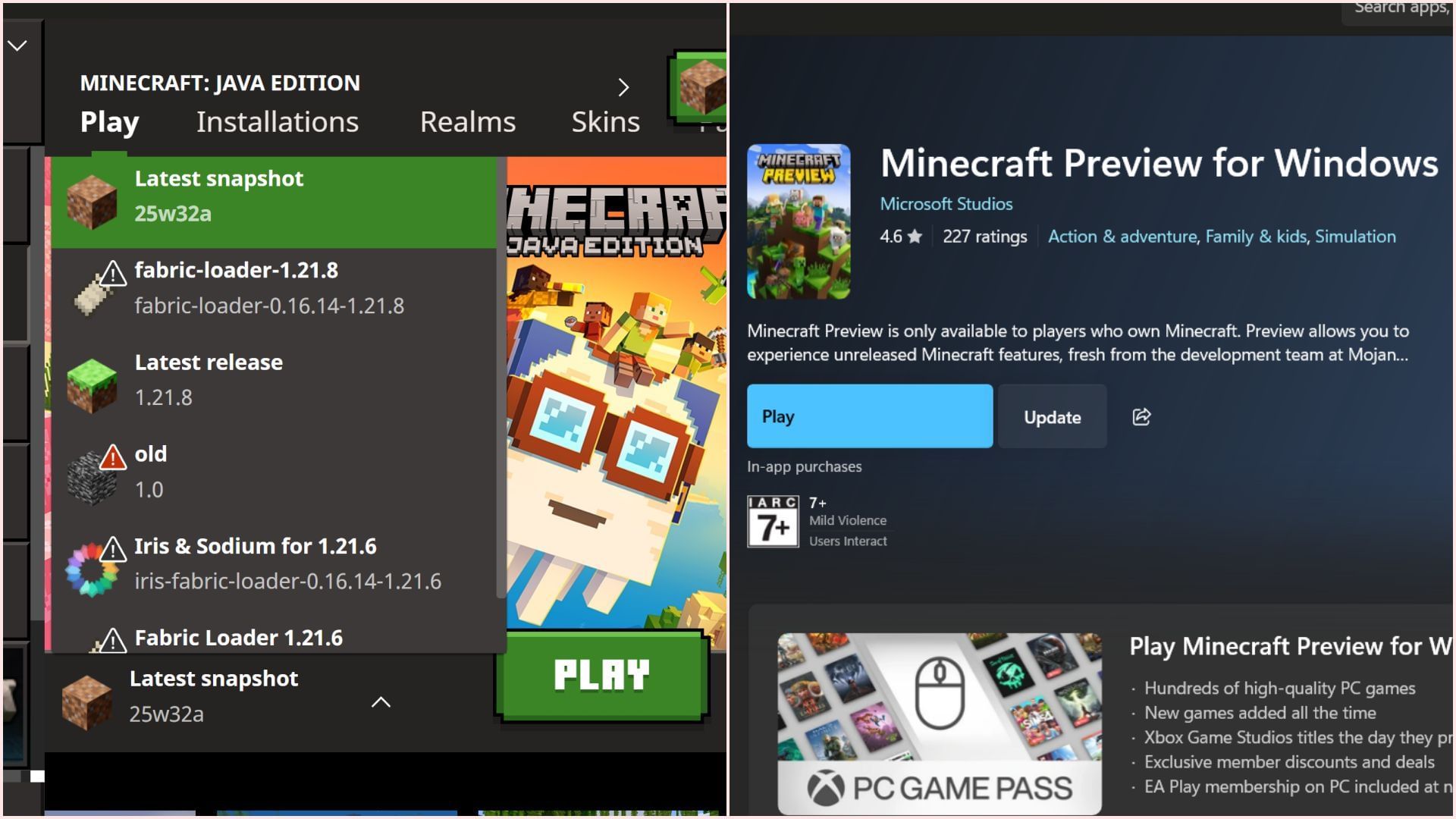This screenshot has height=819, width=1456.
Task: Choose Iris & Sodium for 1.21.6 installation
Action: (274, 563)
